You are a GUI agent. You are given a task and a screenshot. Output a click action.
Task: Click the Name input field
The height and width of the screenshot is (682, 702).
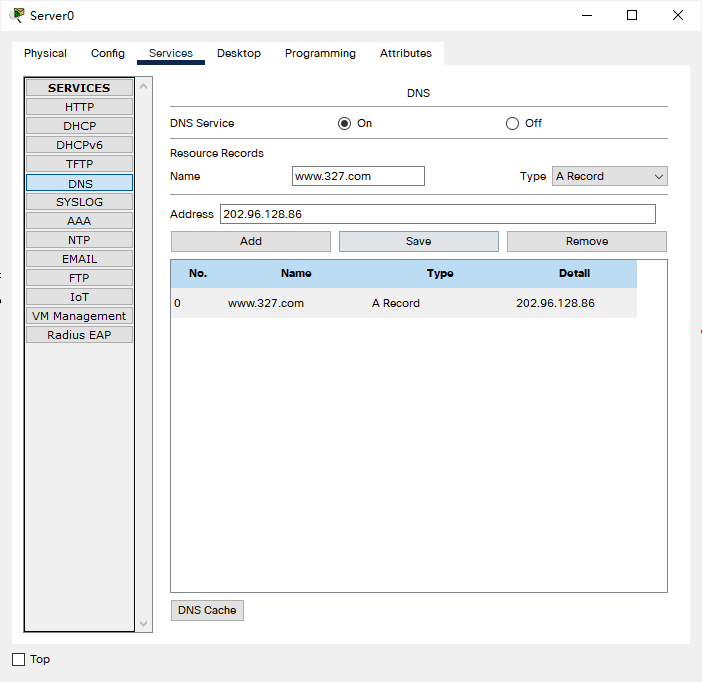click(x=358, y=176)
